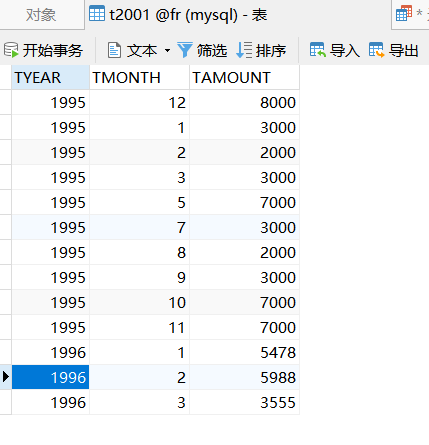
Task: Click TYEAR 1995 in month 12 row
Action: point(50,102)
